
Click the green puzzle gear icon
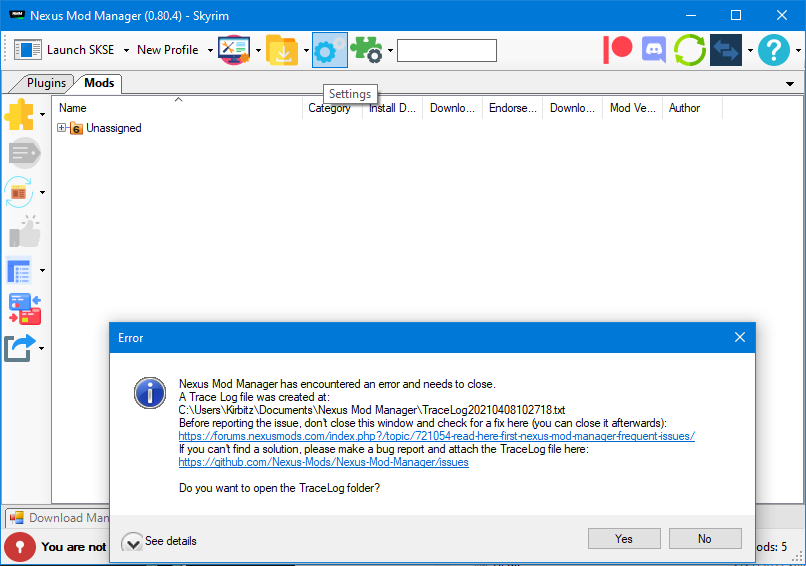[367, 50]
